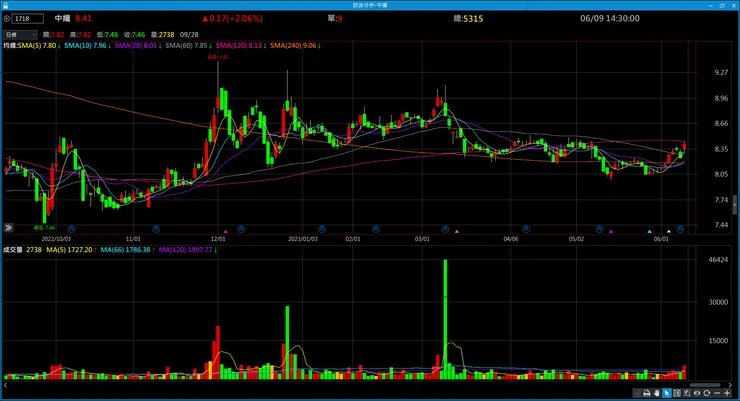The height and width of the screenshot is (401, 740).
Task: Click scroll-left arrow under volume chart
Action: pyautogui.click(x=6, y=385)
